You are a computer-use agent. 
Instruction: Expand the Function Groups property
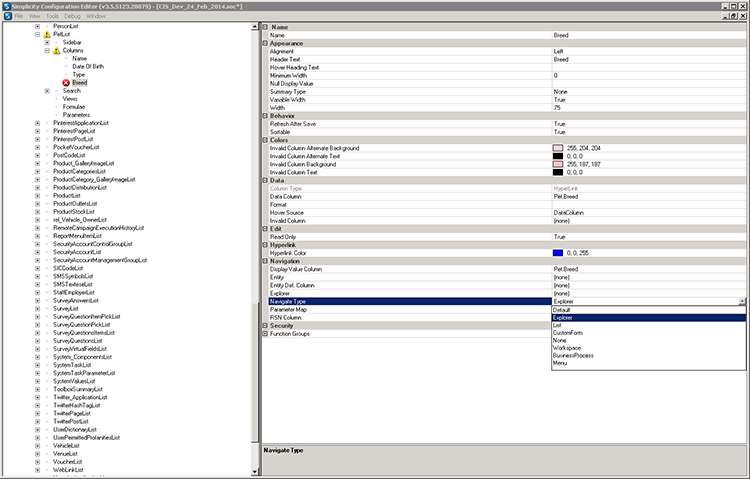(265, 334)
